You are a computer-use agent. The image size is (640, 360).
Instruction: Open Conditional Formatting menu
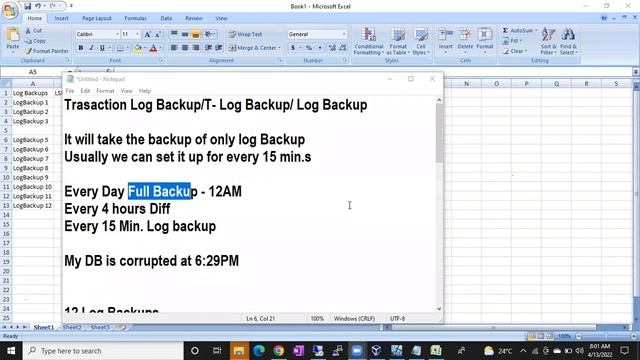click(x=369, y=41)
